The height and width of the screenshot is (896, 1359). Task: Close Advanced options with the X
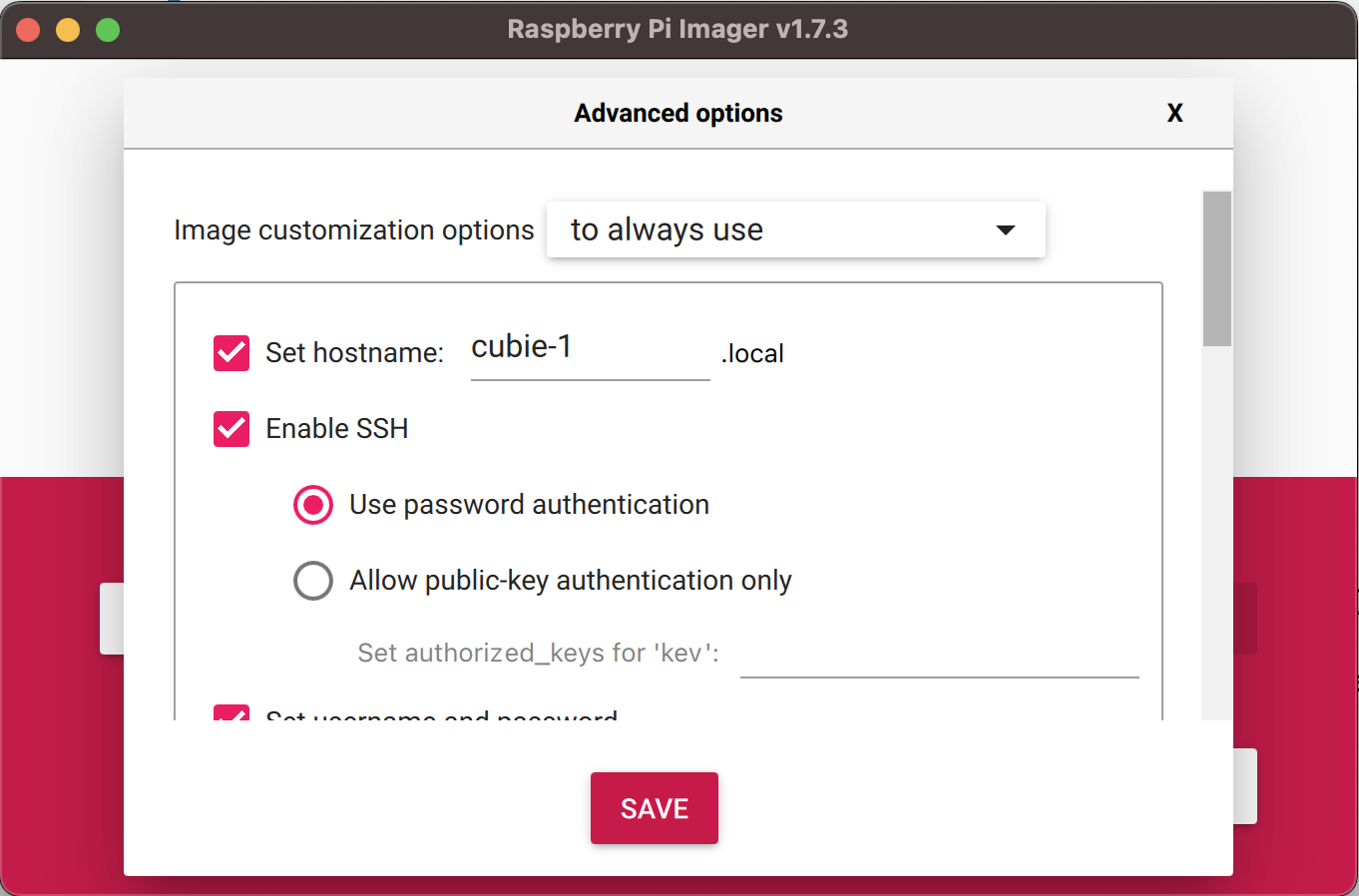pyautogui.click(x=1175, y=113)
